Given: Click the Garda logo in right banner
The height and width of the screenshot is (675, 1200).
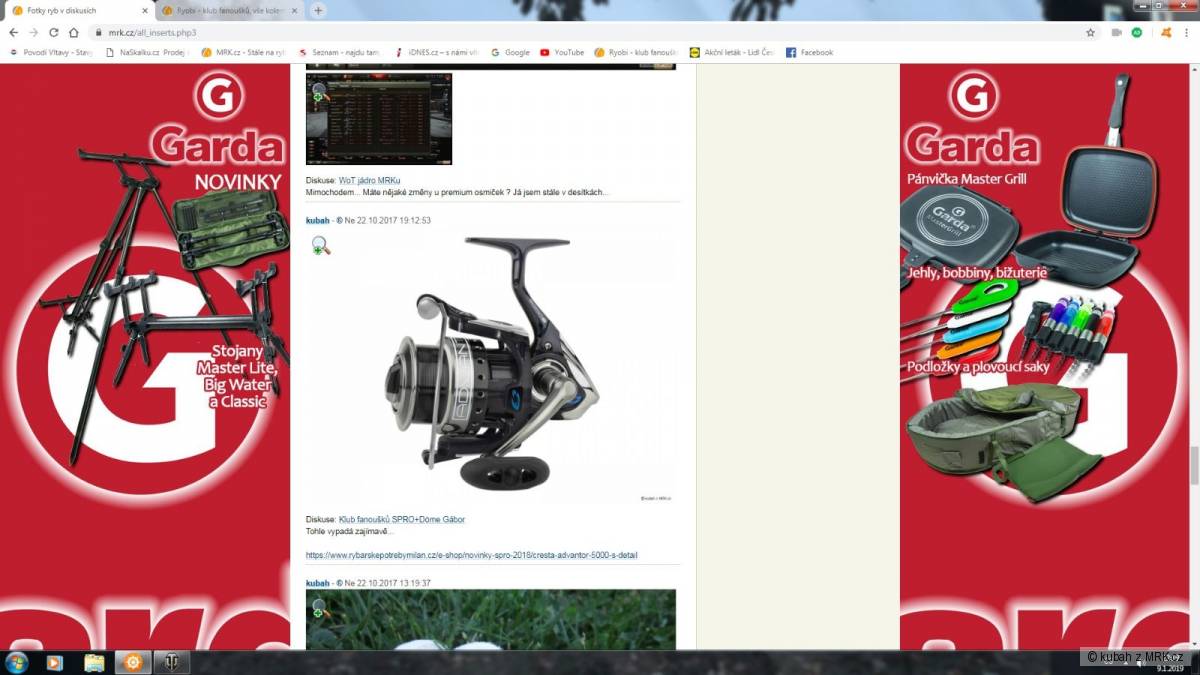Looking at the screenshot, I should pyautogui.click(x=971, y=118).
